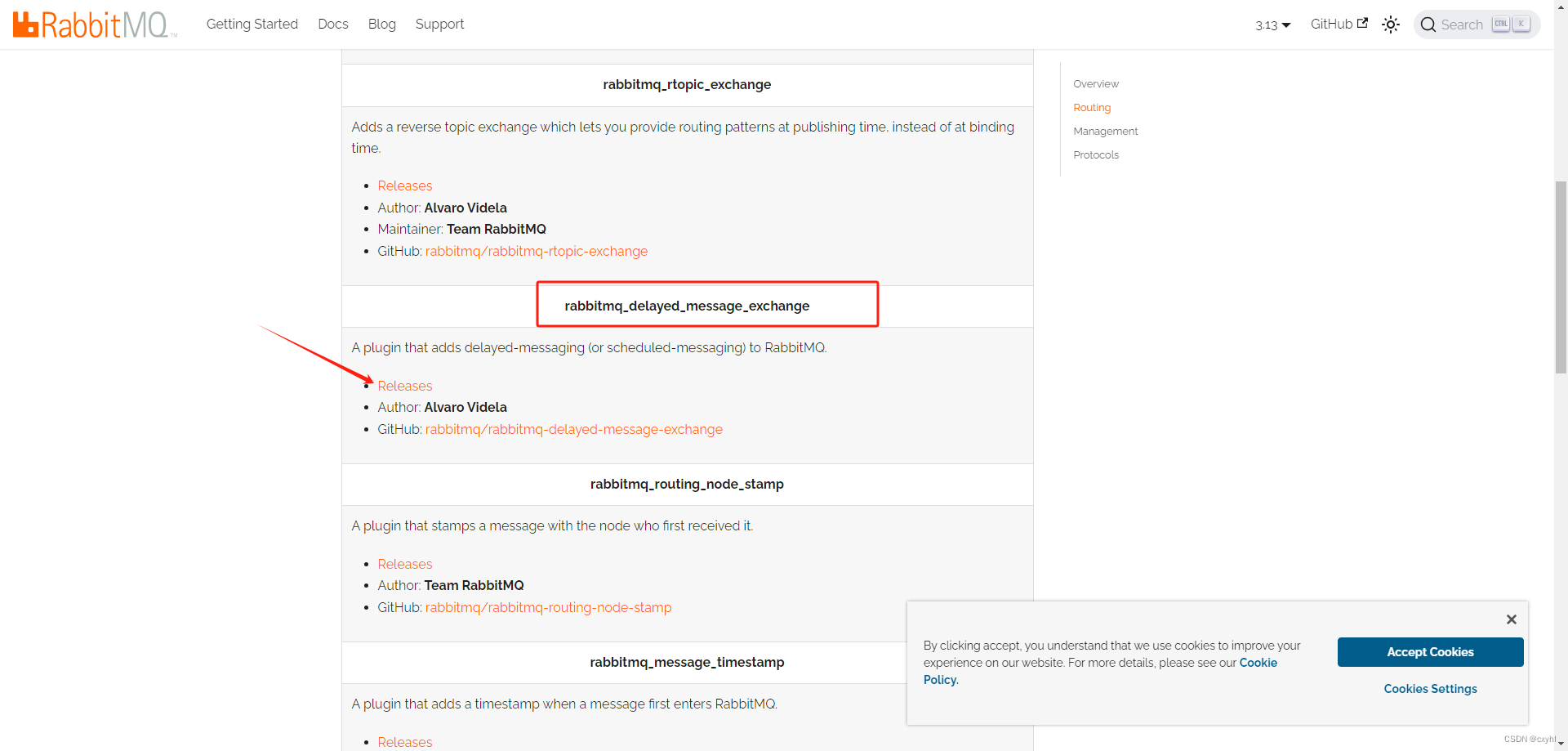1568x751 pixels.
Task: Click the Search input field
Action: [x=1477, y=25]
